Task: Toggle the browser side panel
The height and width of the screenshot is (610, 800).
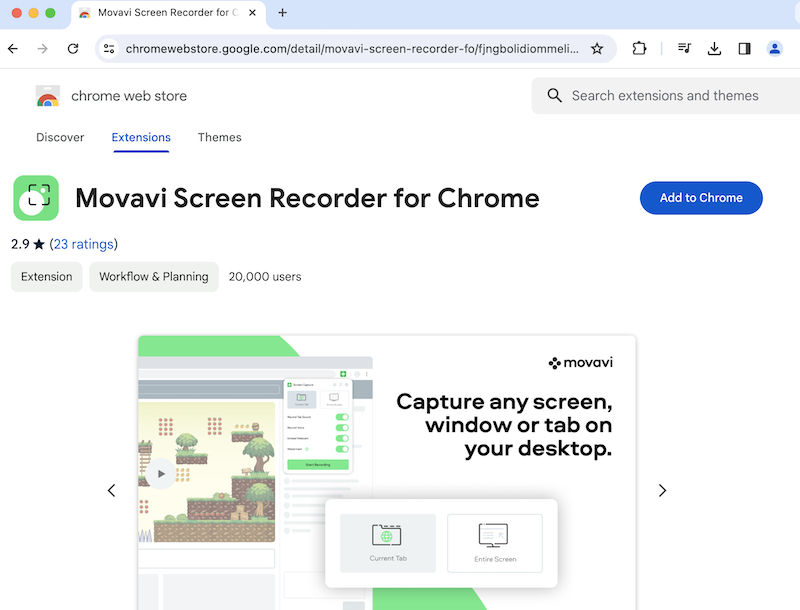Action: click(744, 48)
